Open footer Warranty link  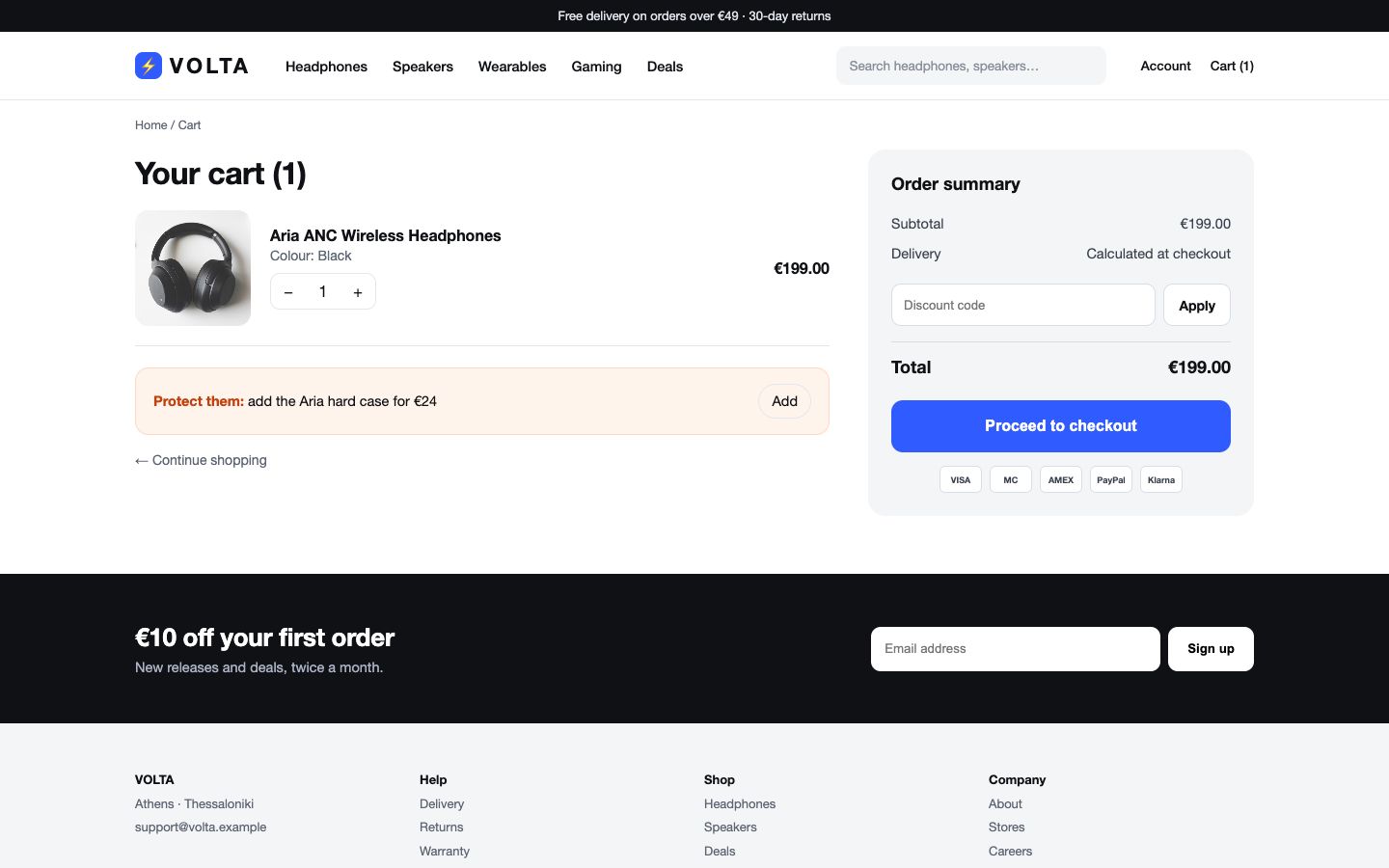(445, 851)
